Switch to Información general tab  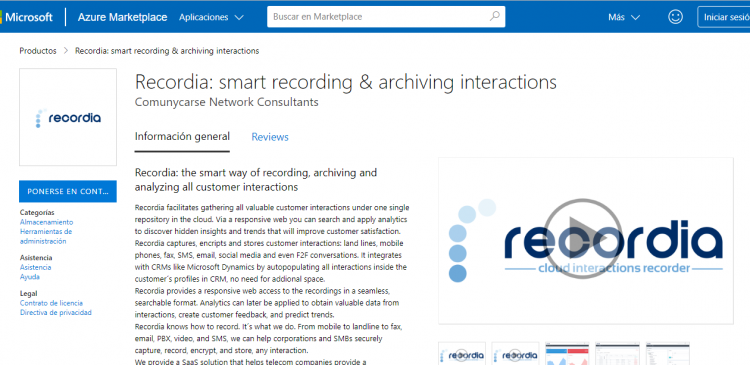tap(182, 137)
